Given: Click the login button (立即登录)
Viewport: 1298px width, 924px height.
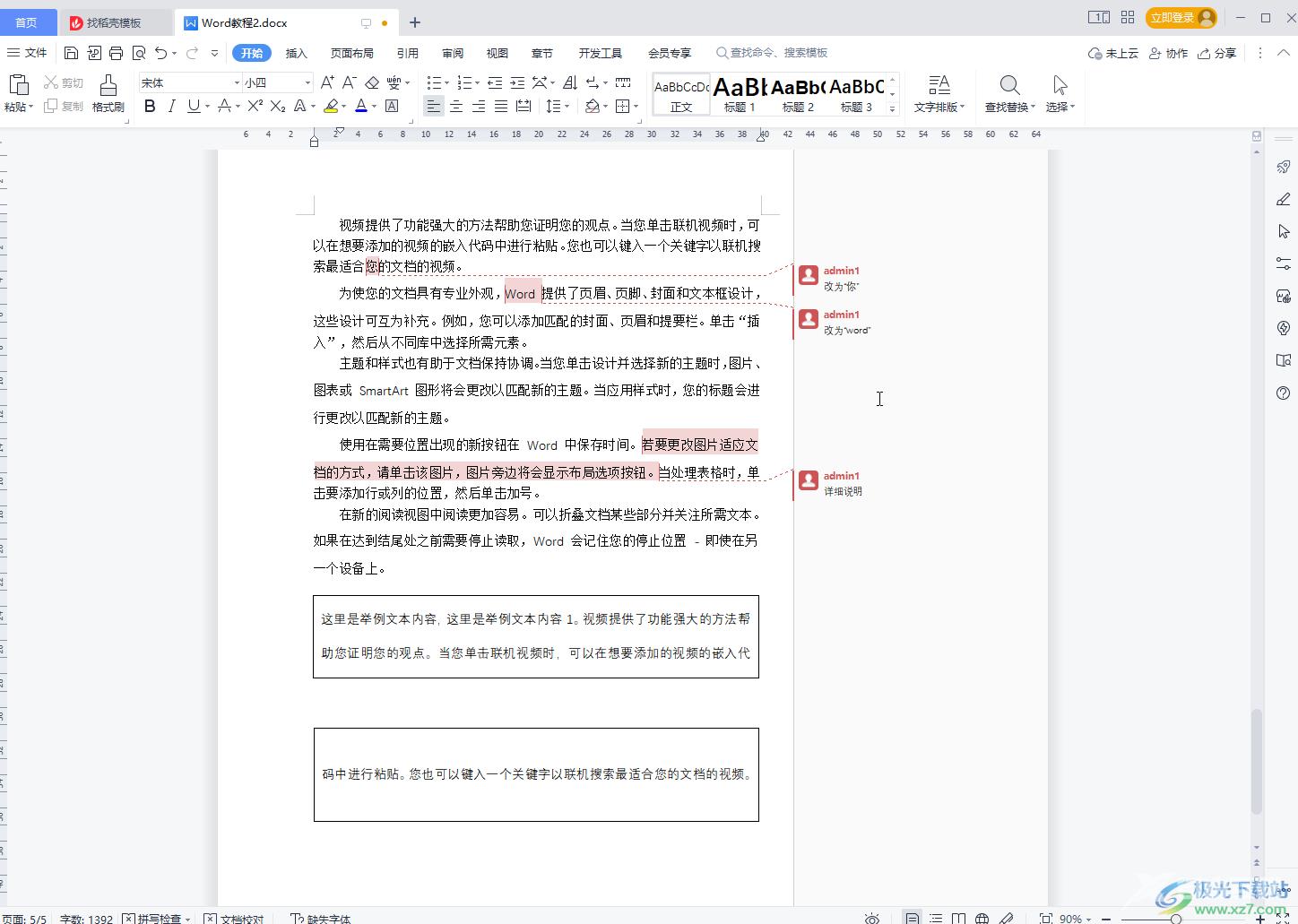Looking at the screenshot, I should pyautogui.click(x=1181, y=17).
